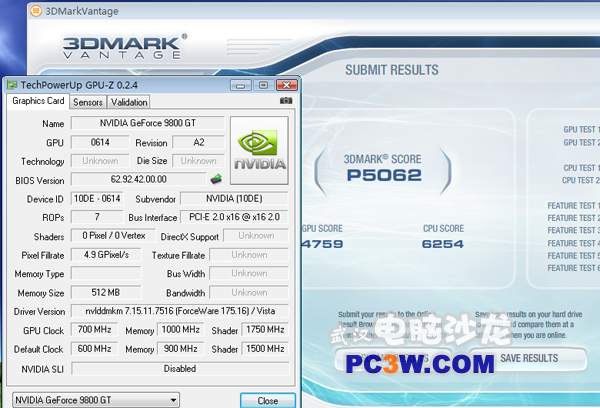This screenshot has width=600, height=408.
Task: Click the FEATURE TEST 6 label
Action: point(573,268)
